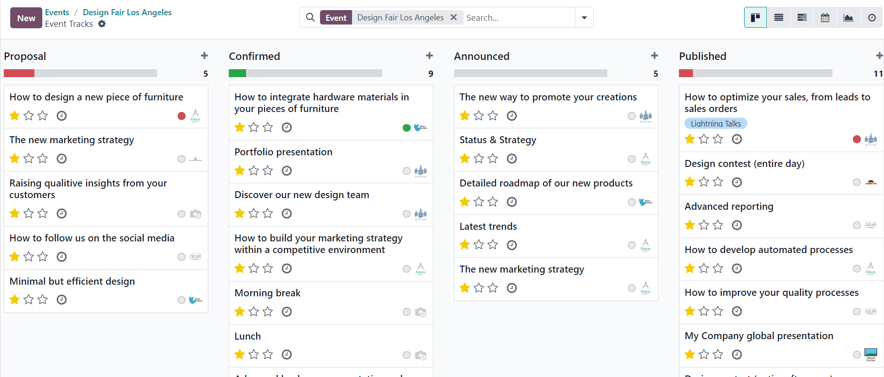The width and height of the screenshot is (884, 377).
Task: Switch to list view
Action: pyautogui.click(x=779, y=17)
